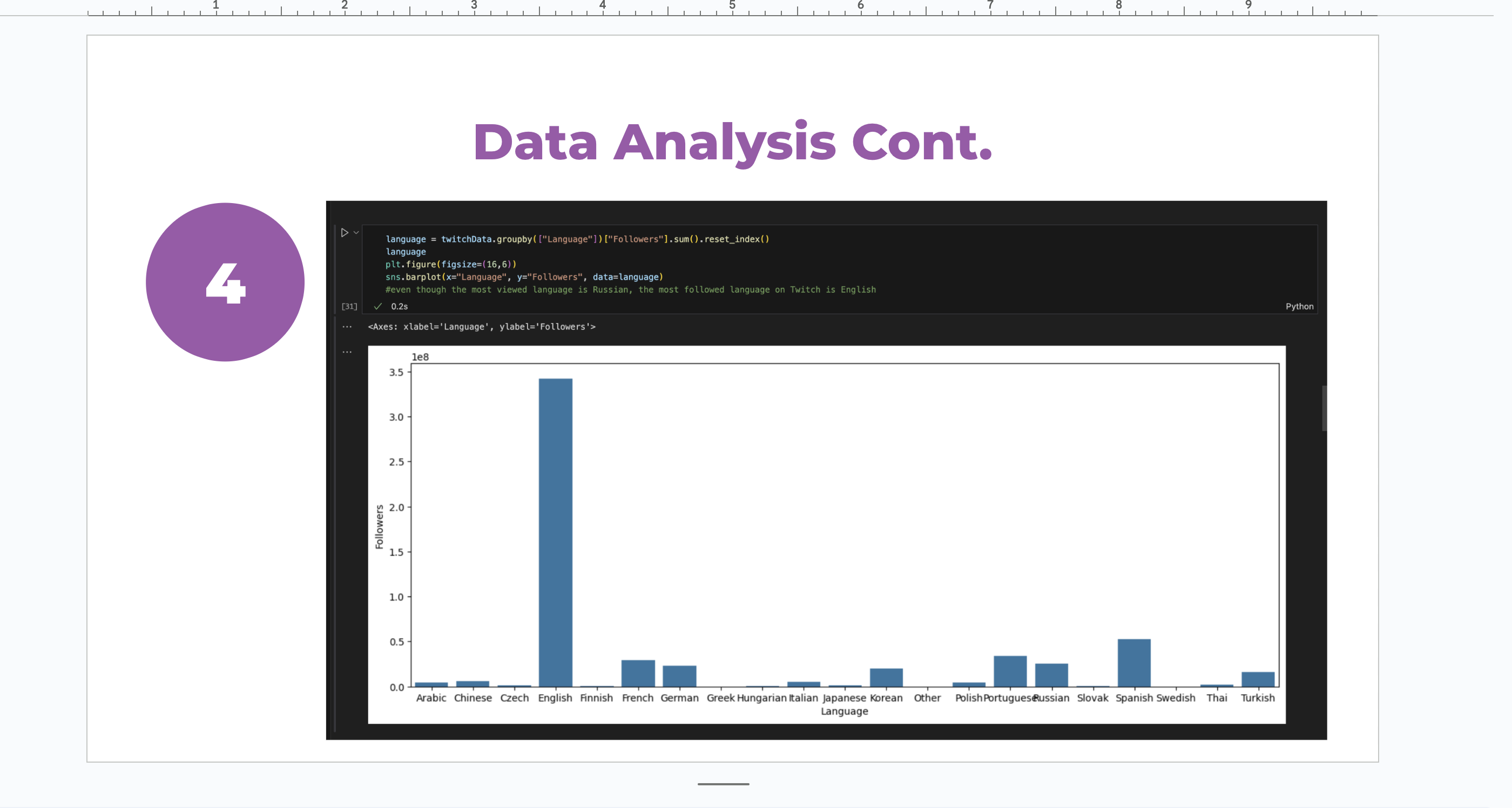Click the Turkish x-axis label
Screen dimensions: 1512x808
(x=1257, y=698)
